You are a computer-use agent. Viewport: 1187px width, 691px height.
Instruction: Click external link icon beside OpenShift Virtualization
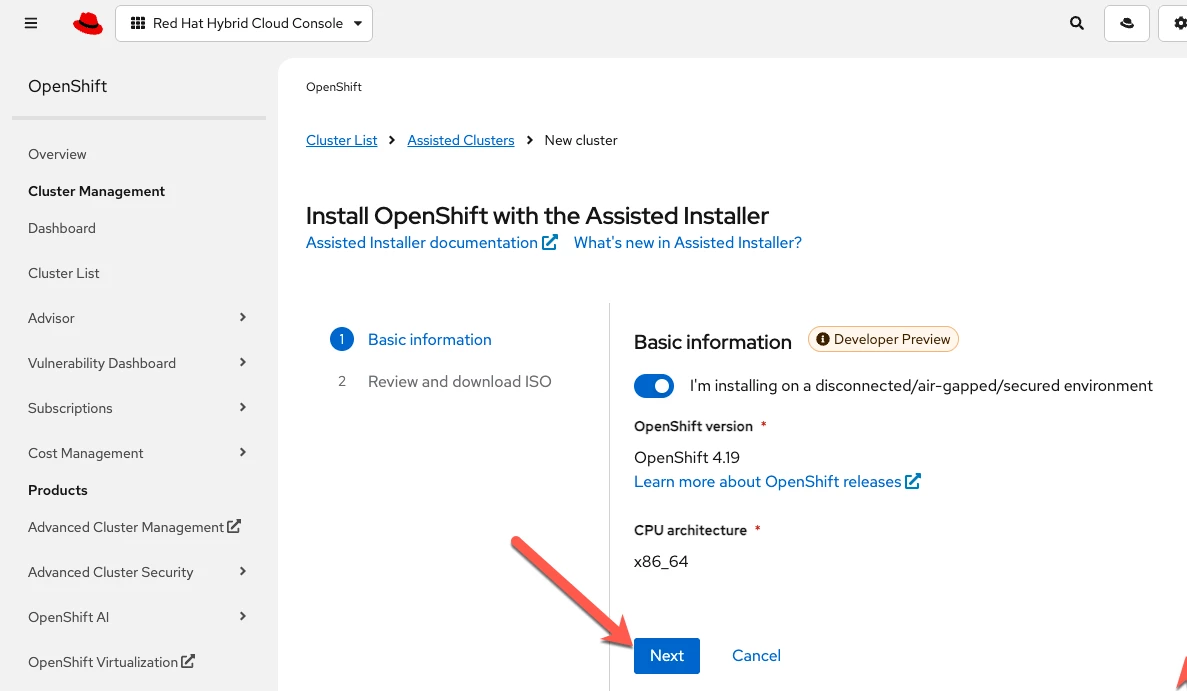tap(188, 661)
